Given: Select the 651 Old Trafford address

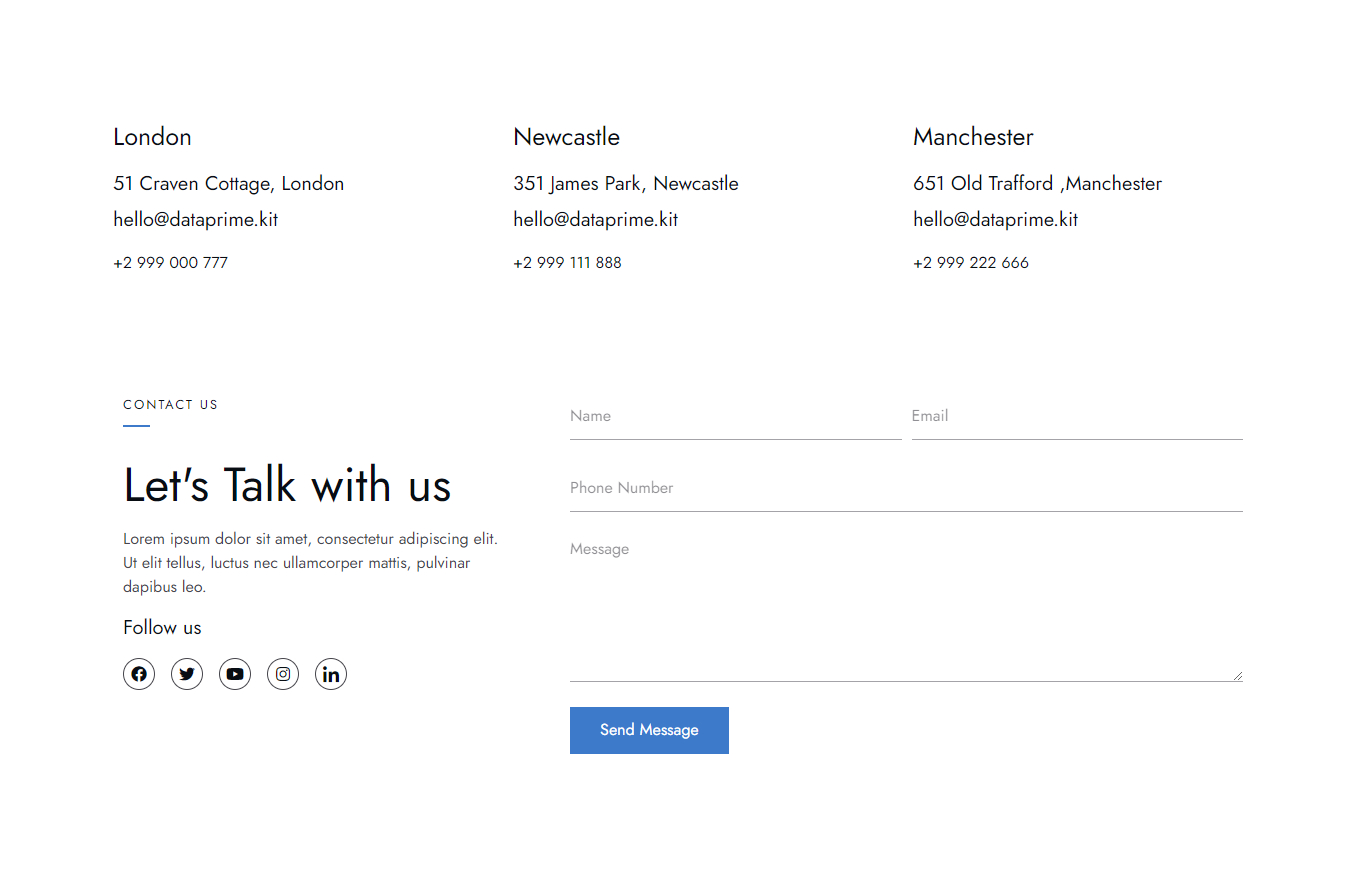Looking at the screenshot, I should 1037,184.
